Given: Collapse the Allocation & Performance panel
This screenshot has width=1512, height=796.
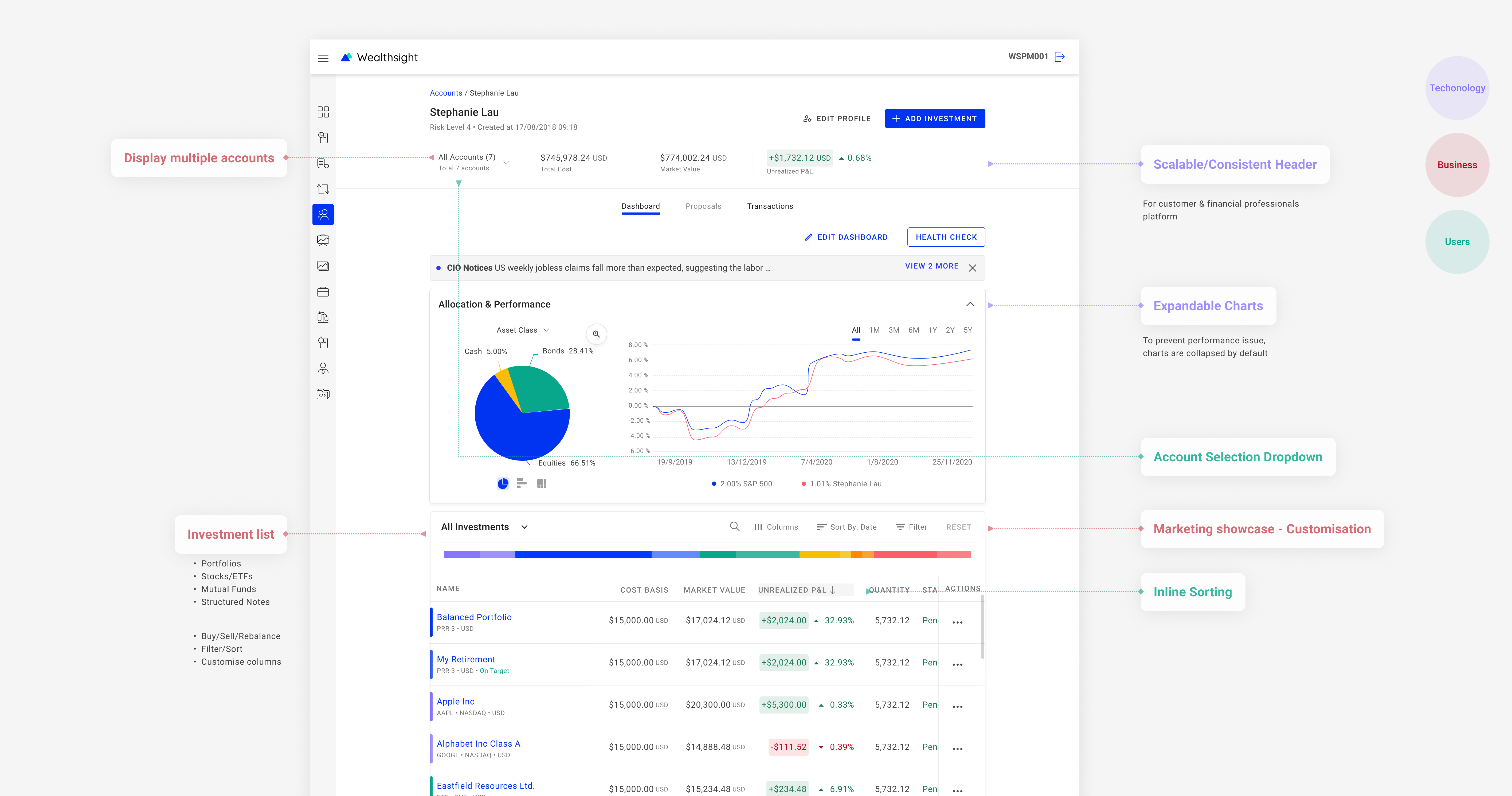Looking at the screenshot, I should [970, 304].
